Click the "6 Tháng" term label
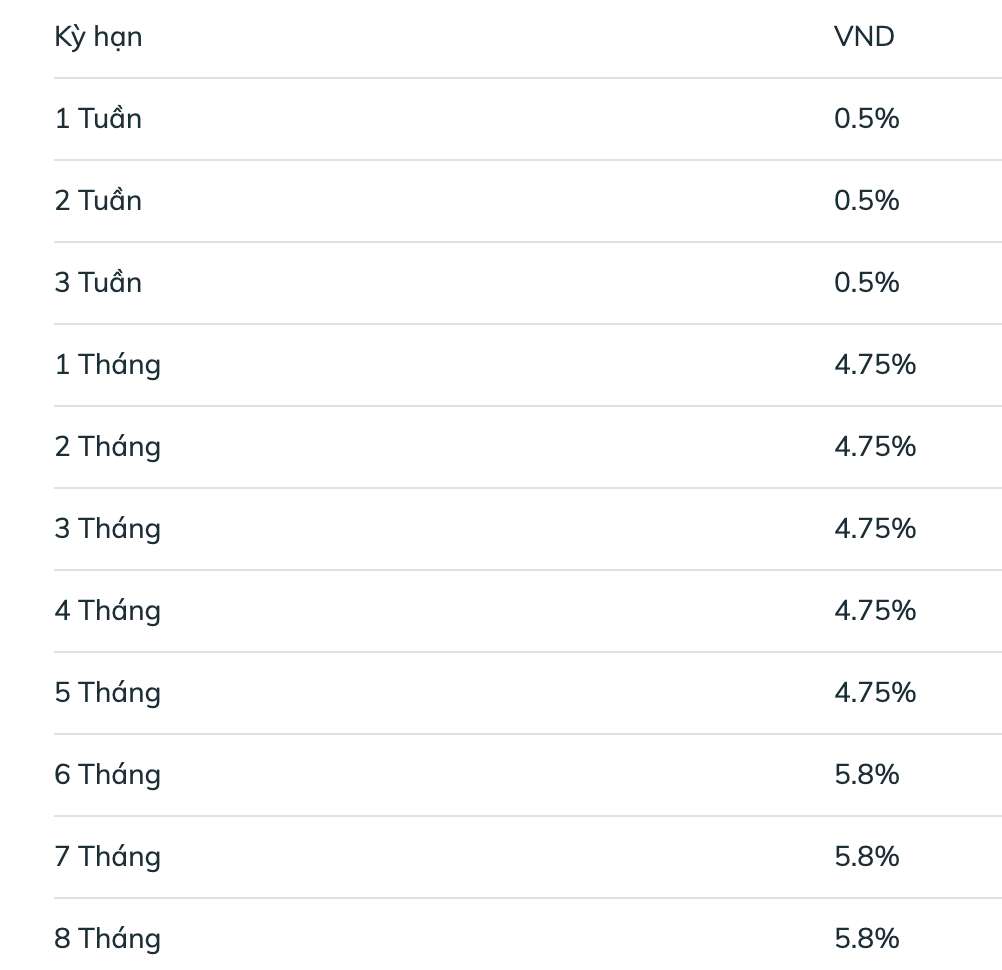The image size is (1002, 970). [x=107, y=775]
